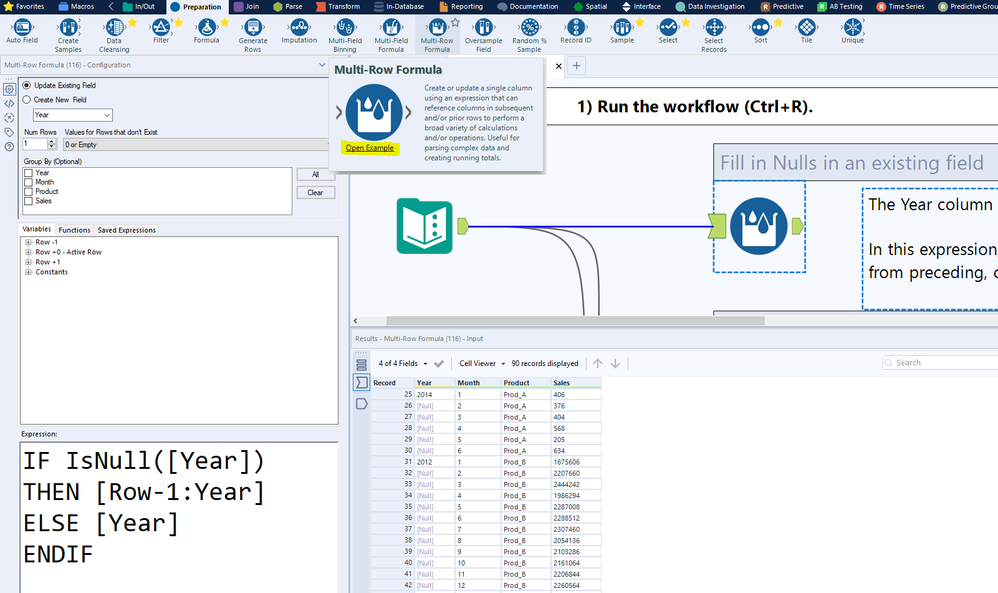Select the Record ID tool
This screenshot has height=593, width=998.
(576, 32)
